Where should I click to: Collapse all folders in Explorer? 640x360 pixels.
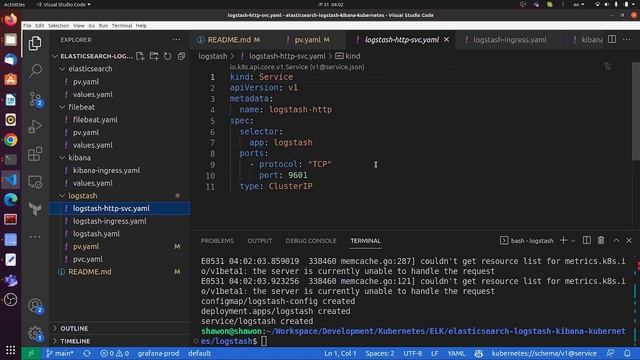(181, 56)
